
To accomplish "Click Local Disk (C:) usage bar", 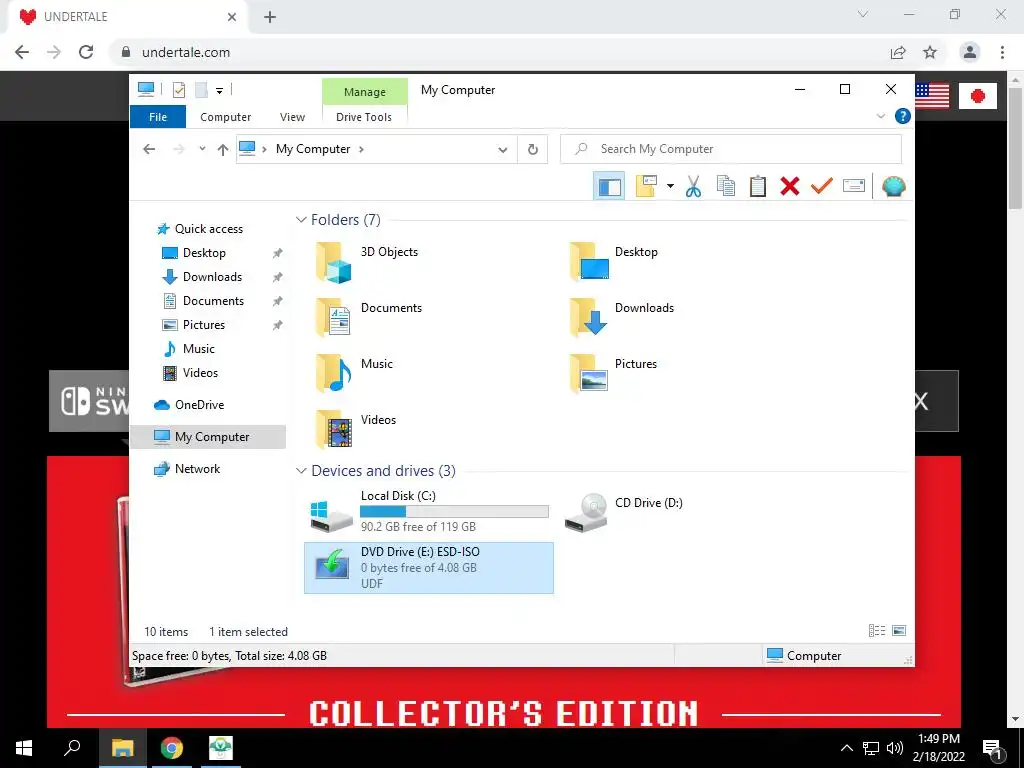I will [454, 511].
